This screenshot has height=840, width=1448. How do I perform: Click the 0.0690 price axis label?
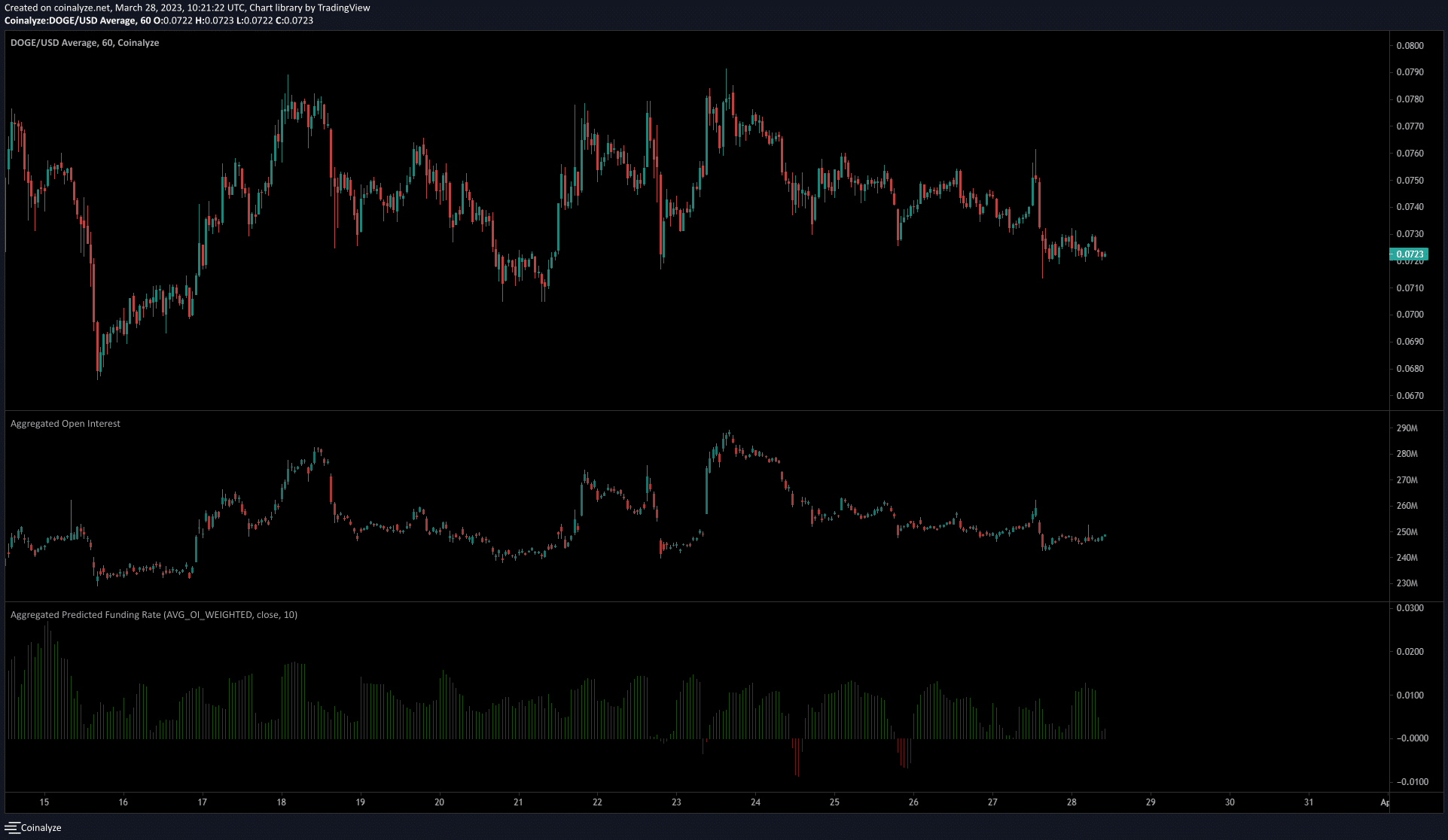(1410, 342)
